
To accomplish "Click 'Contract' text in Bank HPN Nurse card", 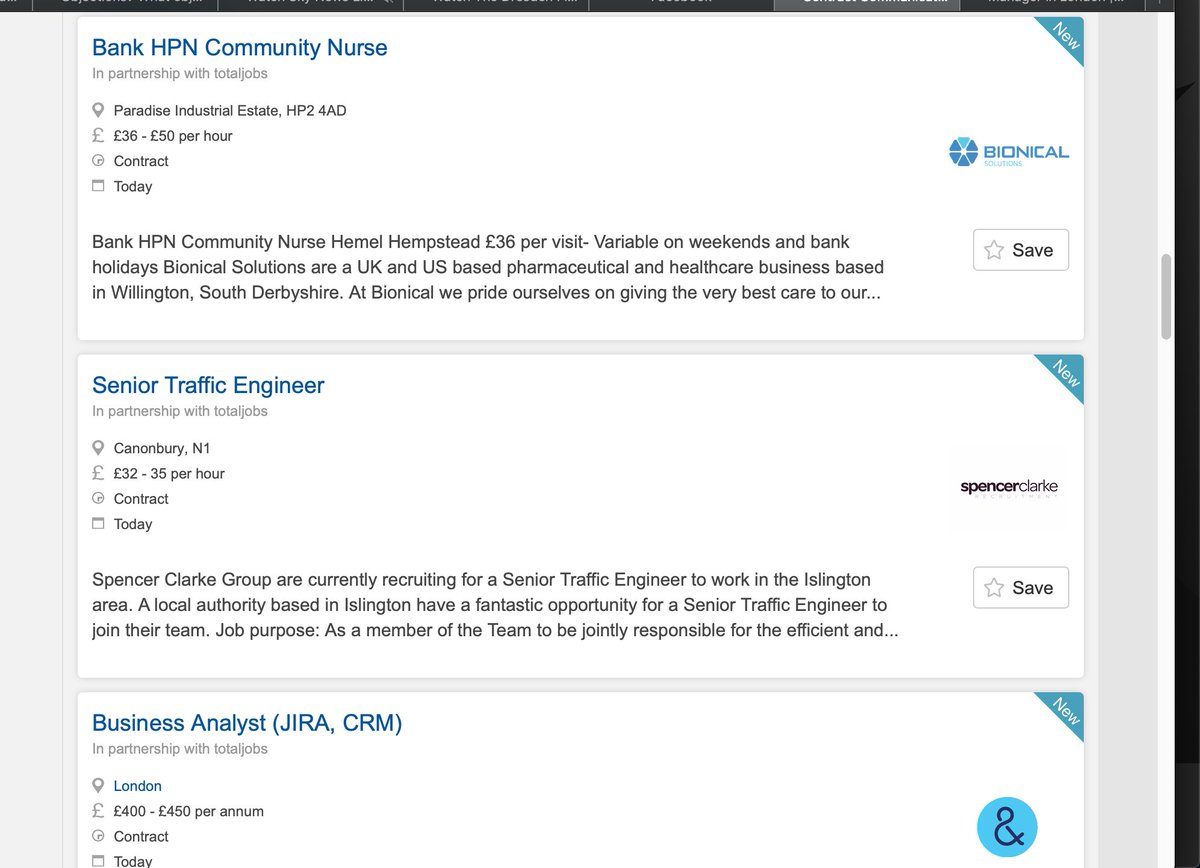I will (x=141, y=161).
